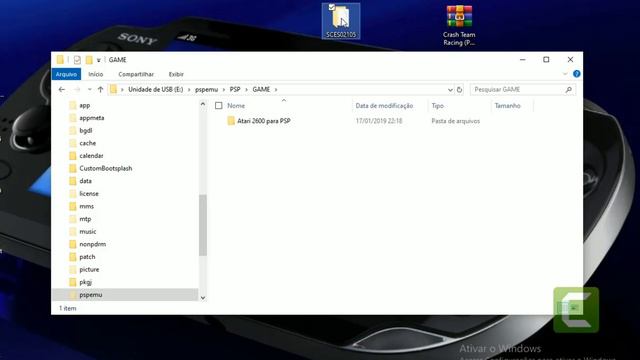Select the mms folder in tree
Image resolution: width=640 pixels, height=360 pixels.
86,207
